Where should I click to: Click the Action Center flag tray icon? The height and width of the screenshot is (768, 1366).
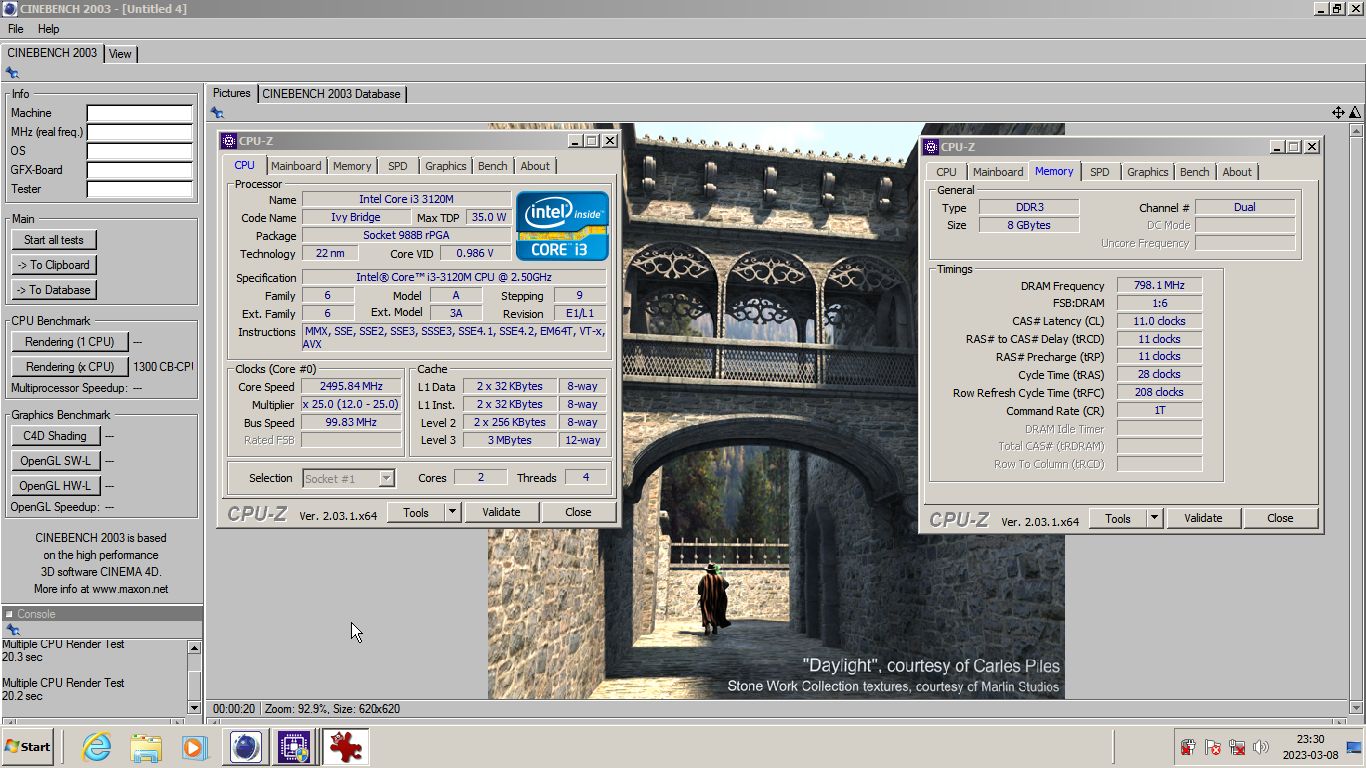(x=1213, y=747)
